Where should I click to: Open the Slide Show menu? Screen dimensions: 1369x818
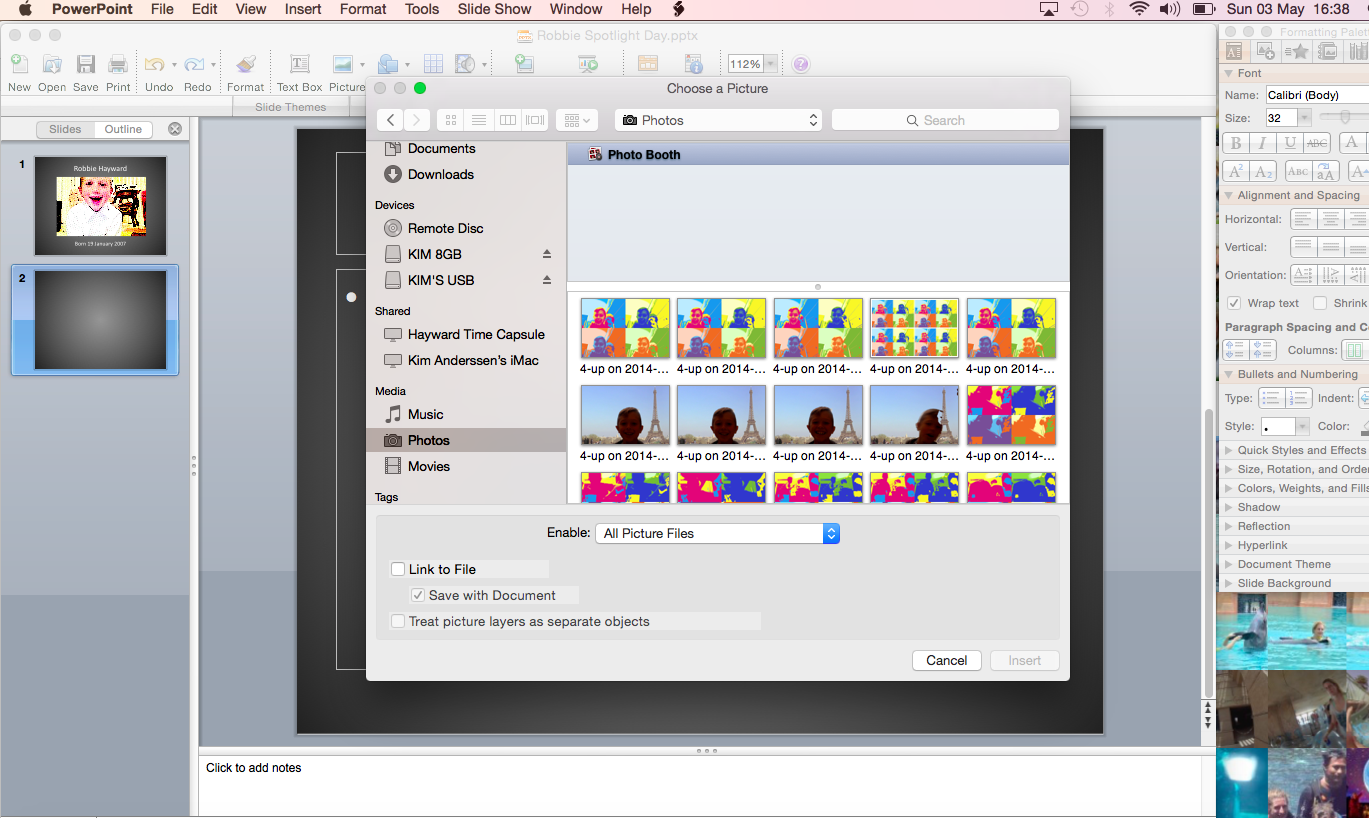click(494, 9)
